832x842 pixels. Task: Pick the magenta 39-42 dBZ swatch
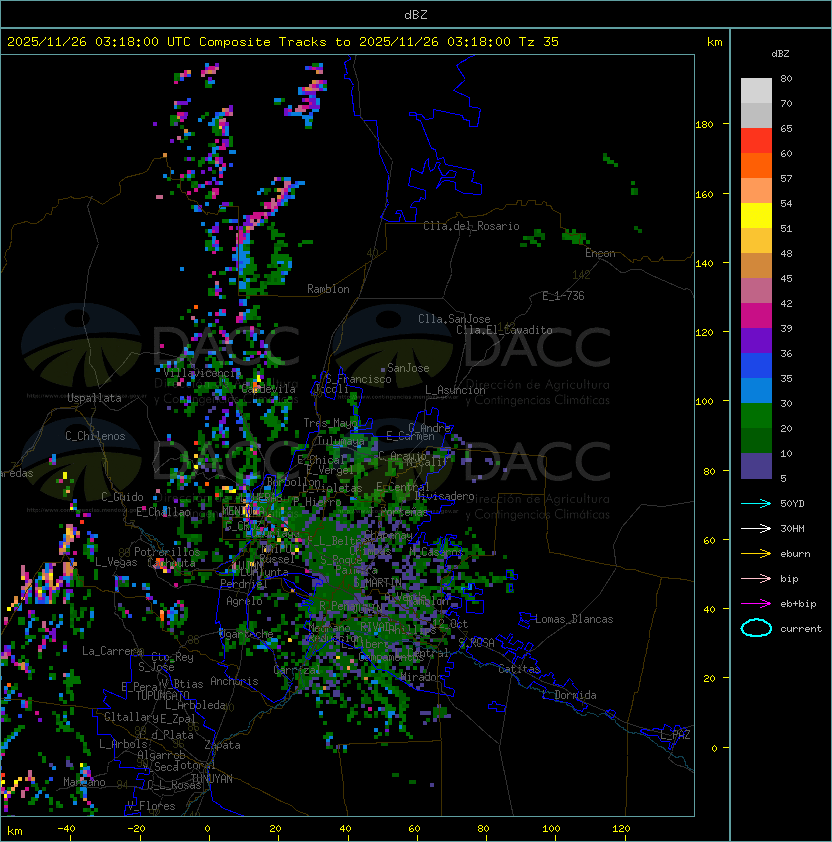pyautogui.click(x=756, y=316)
